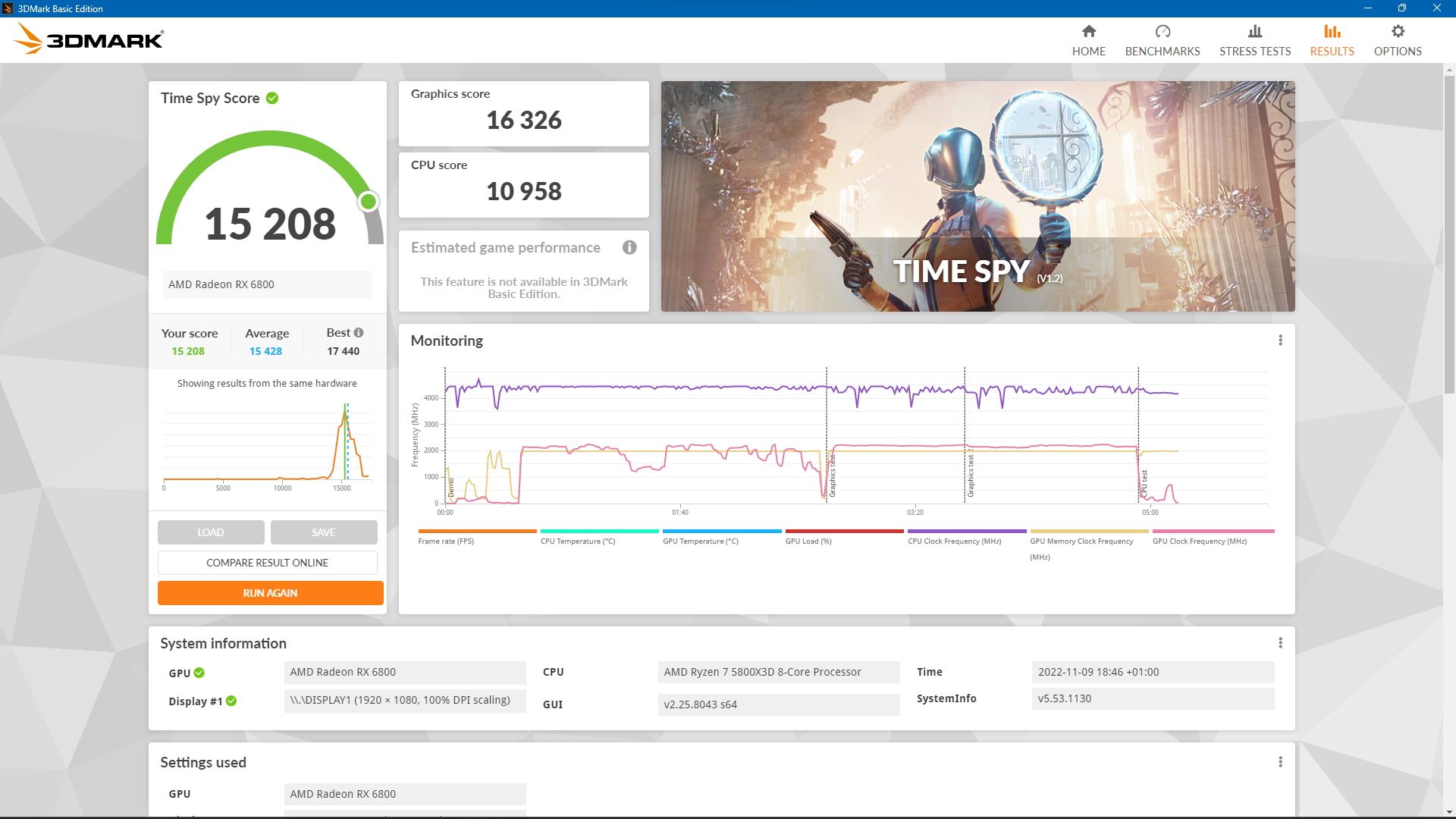The height and width of the screenshot is (819, 1456).
Task: Toggle Frame rate (FPS) legend series
Action: [446, 541]
